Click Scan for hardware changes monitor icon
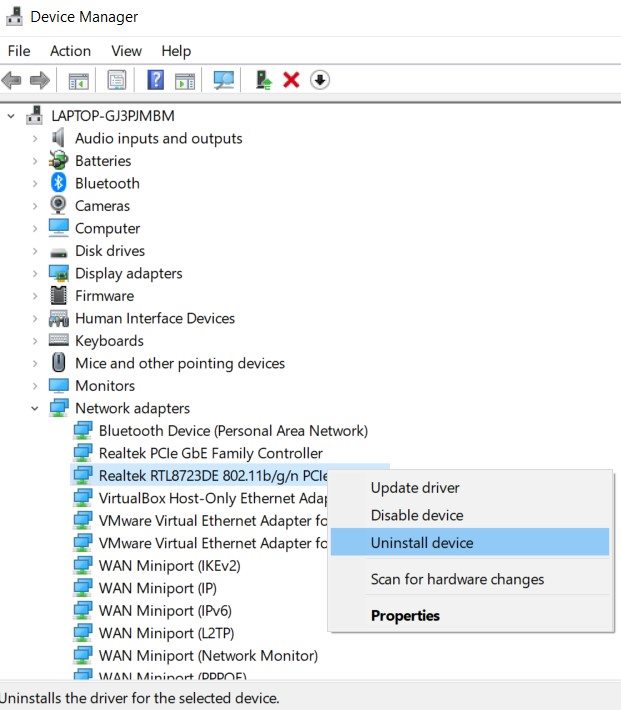Viewport: 621px width, 710px height. [224, 80]
